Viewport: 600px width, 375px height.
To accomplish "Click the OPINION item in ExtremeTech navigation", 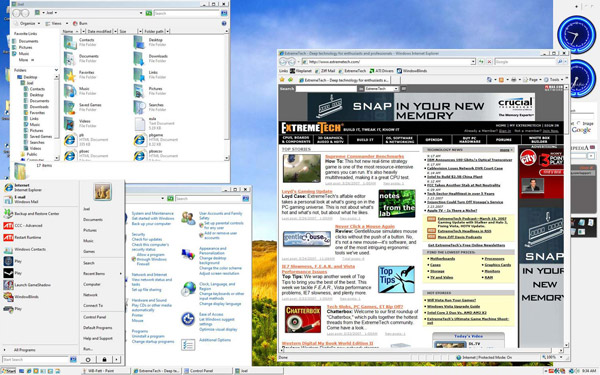I will (434, 140).
